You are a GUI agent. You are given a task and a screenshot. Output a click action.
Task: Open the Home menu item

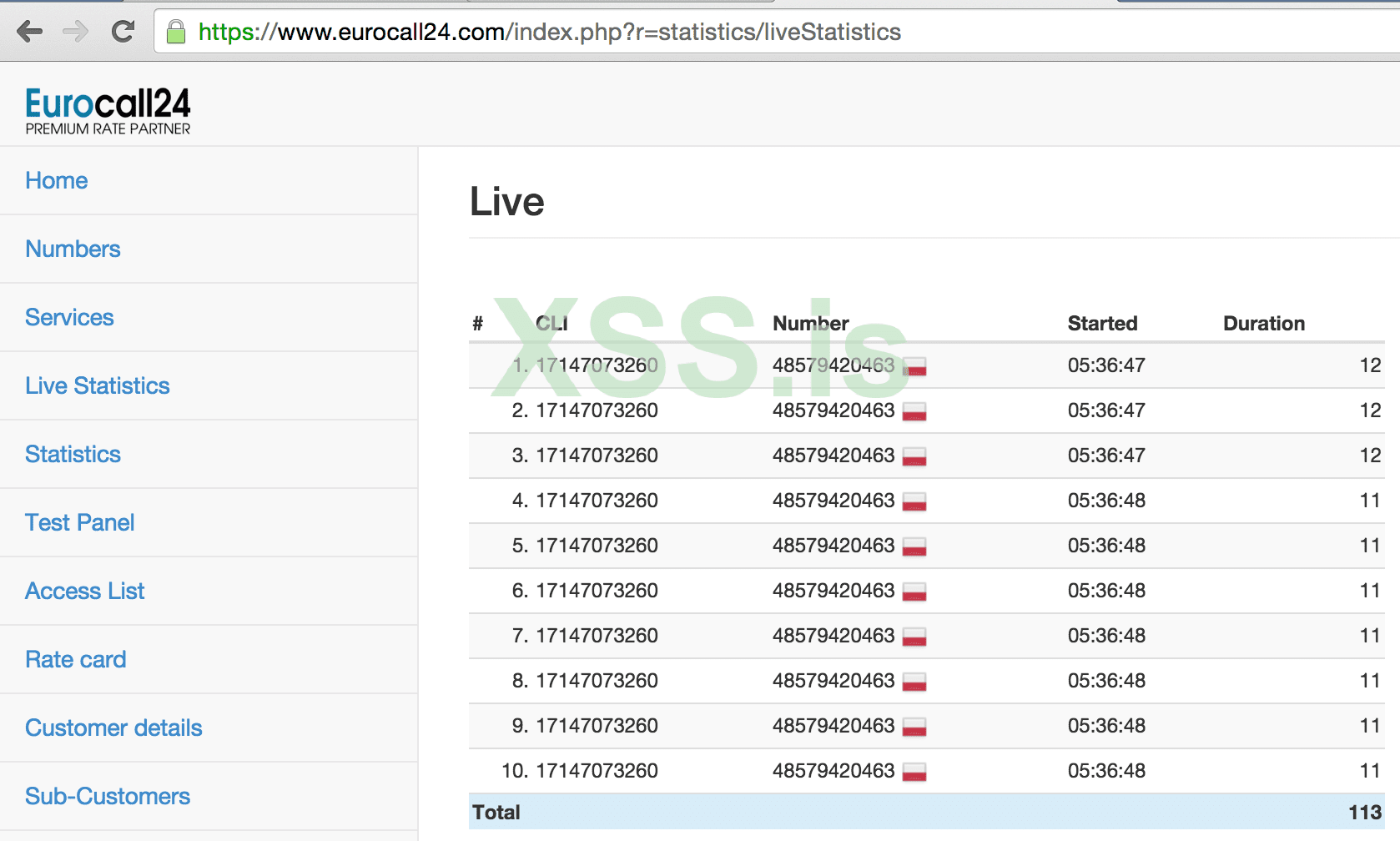point(56,180)
